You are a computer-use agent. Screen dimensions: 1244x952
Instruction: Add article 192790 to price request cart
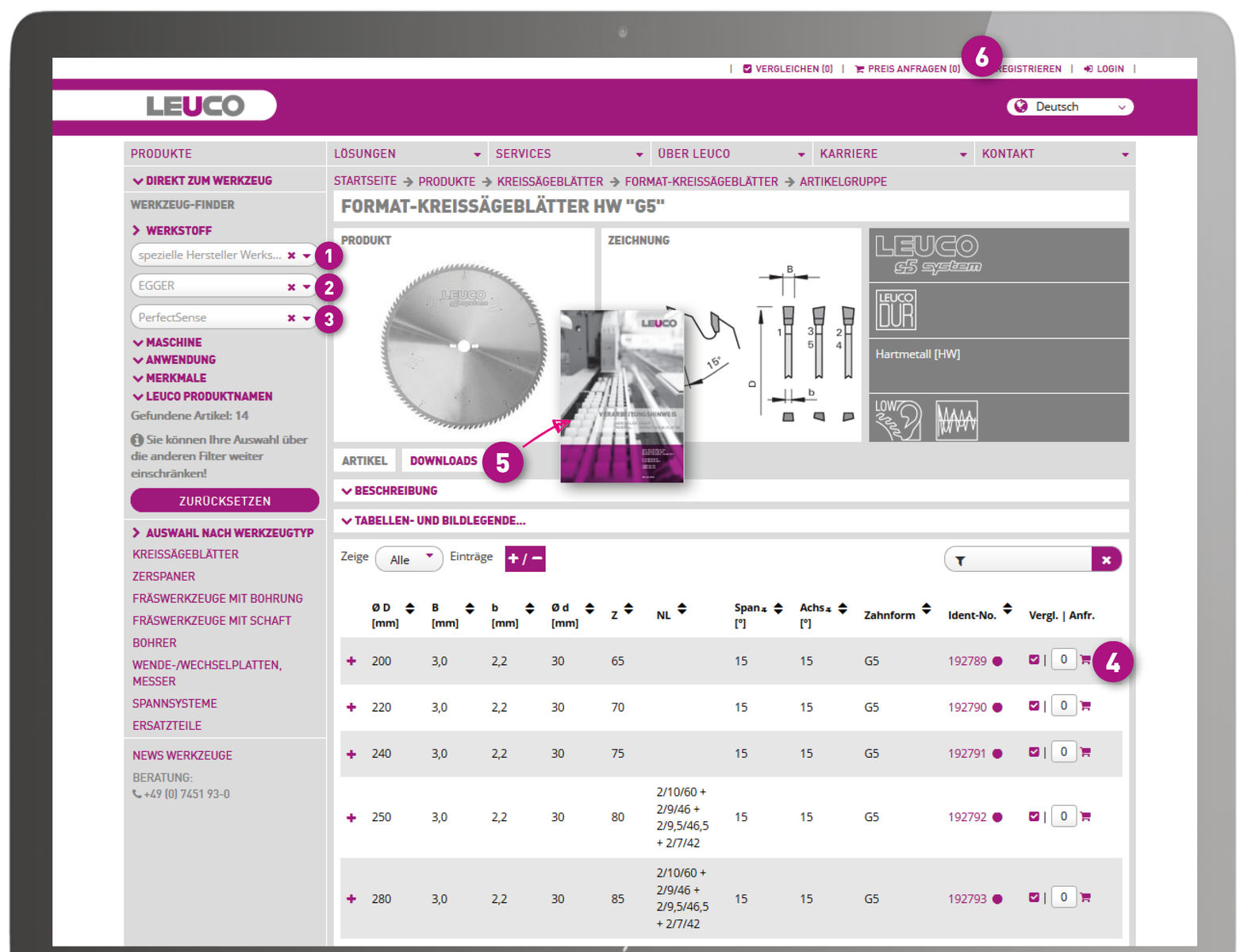pyautogui.click(x=1085, y=706)
